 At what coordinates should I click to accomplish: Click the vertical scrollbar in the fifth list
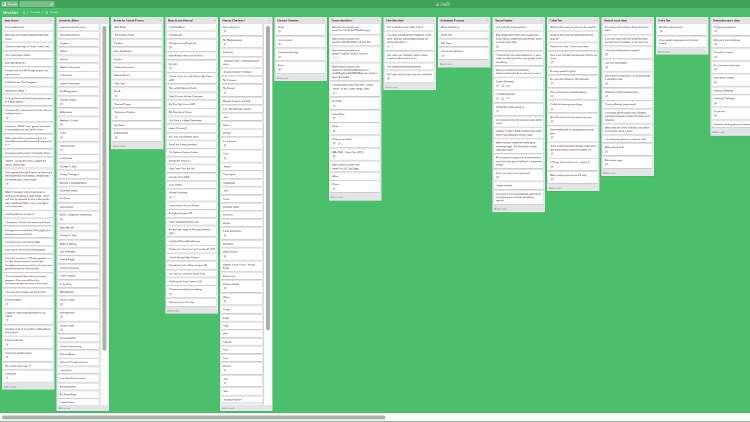pos(268,178)
